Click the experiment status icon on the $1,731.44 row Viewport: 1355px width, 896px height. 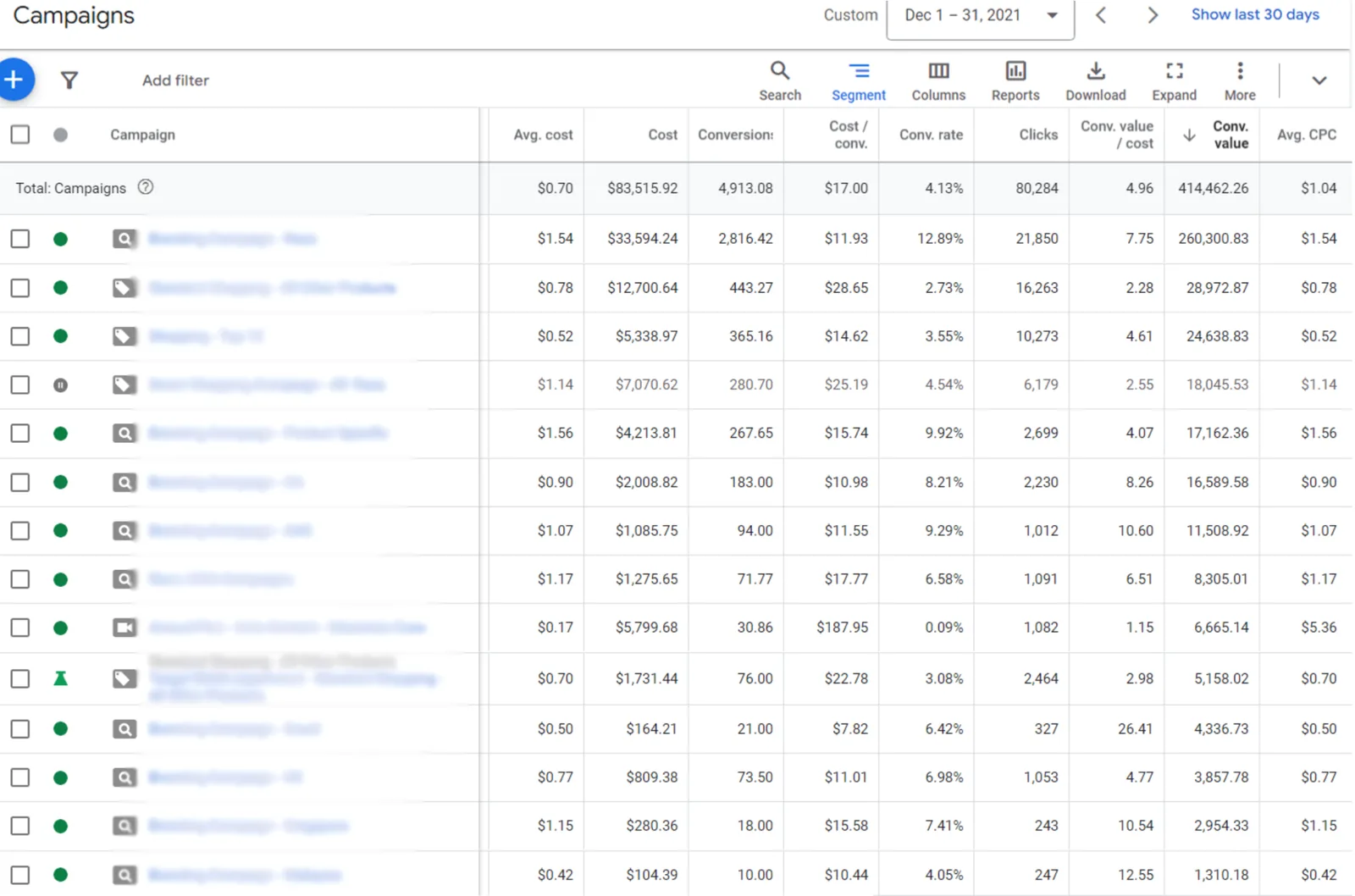(x=60, y=678)
